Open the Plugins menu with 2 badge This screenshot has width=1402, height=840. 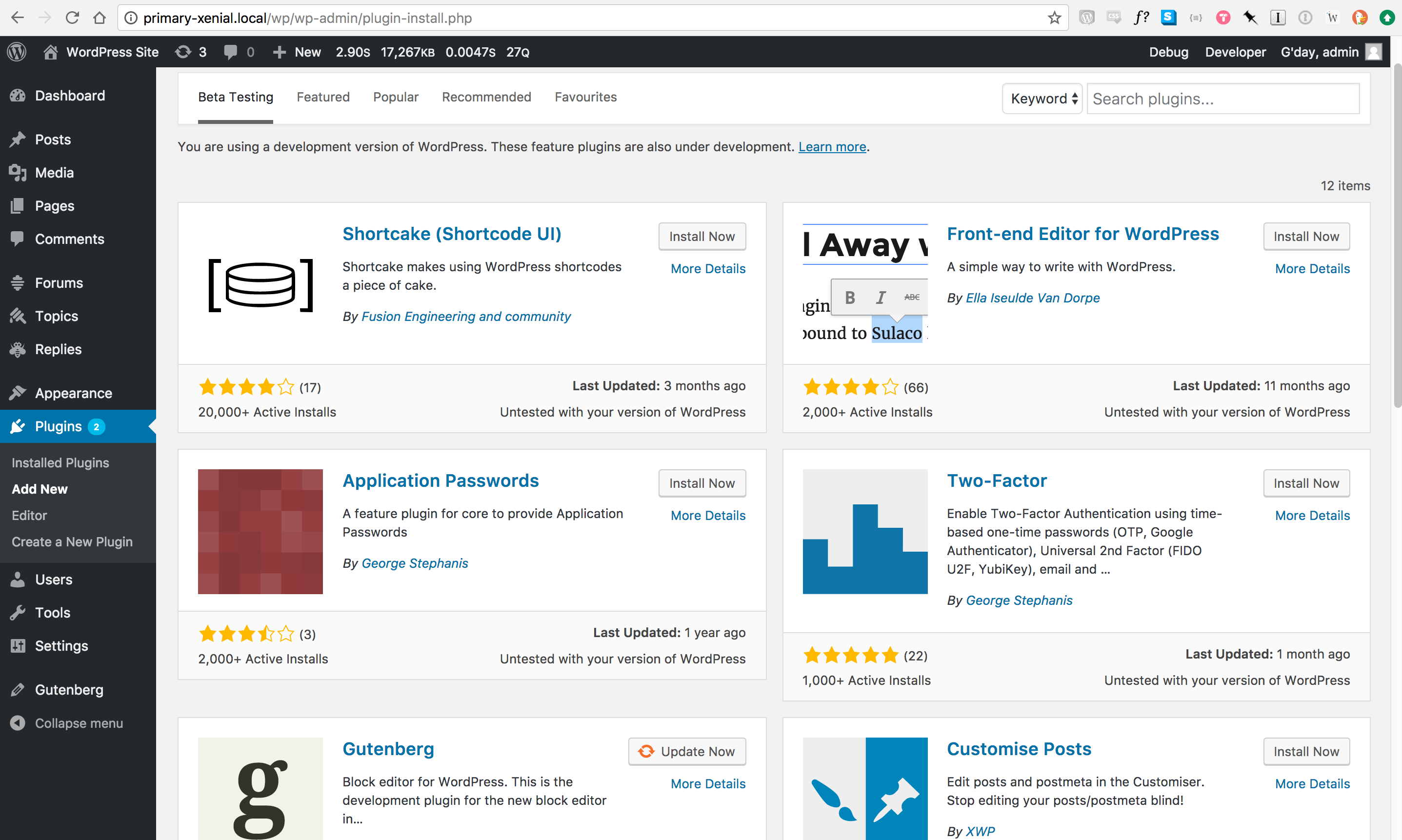78,426
